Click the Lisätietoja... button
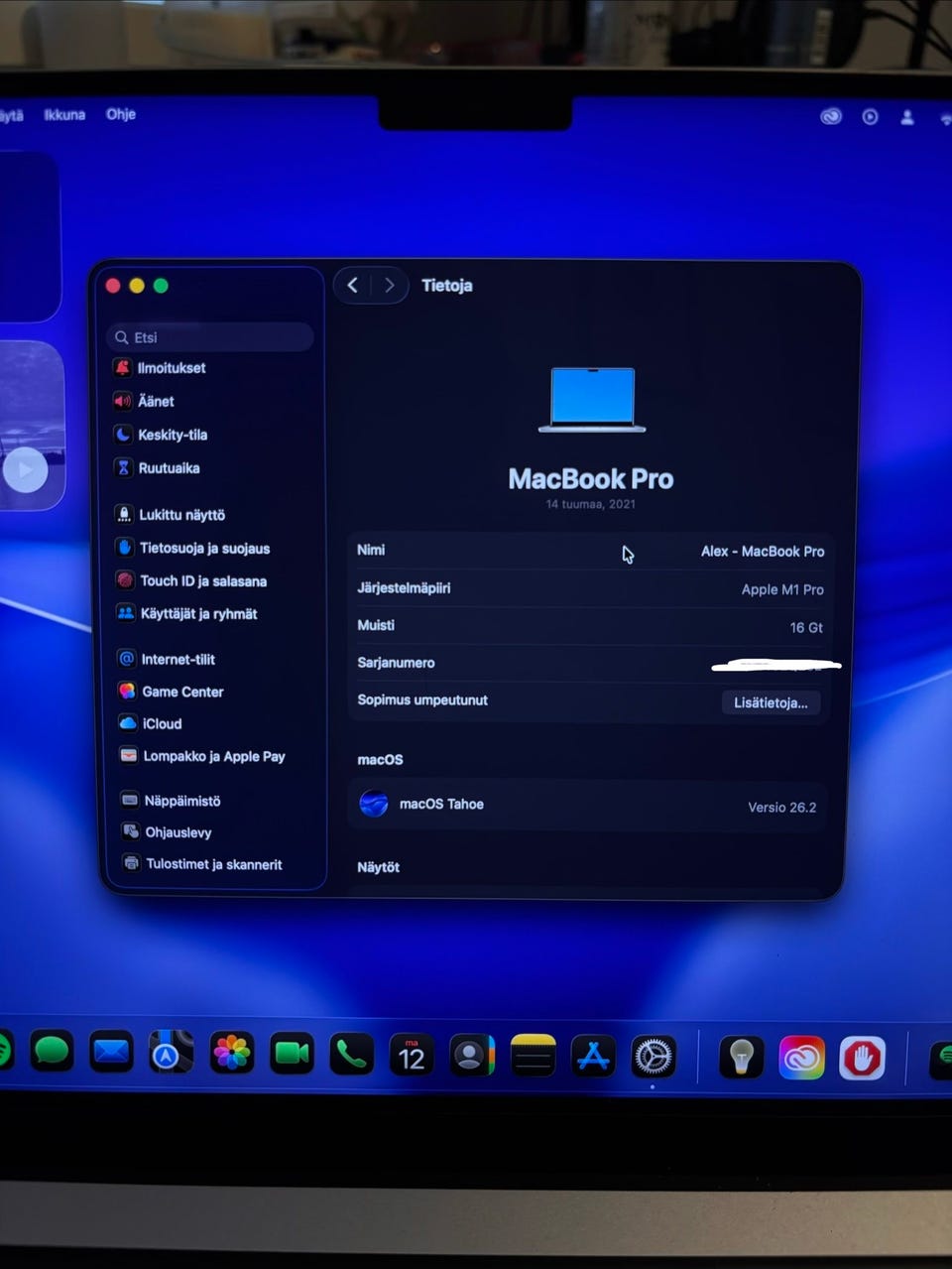The image size is (952, 1269). click(x=771, y=702)
